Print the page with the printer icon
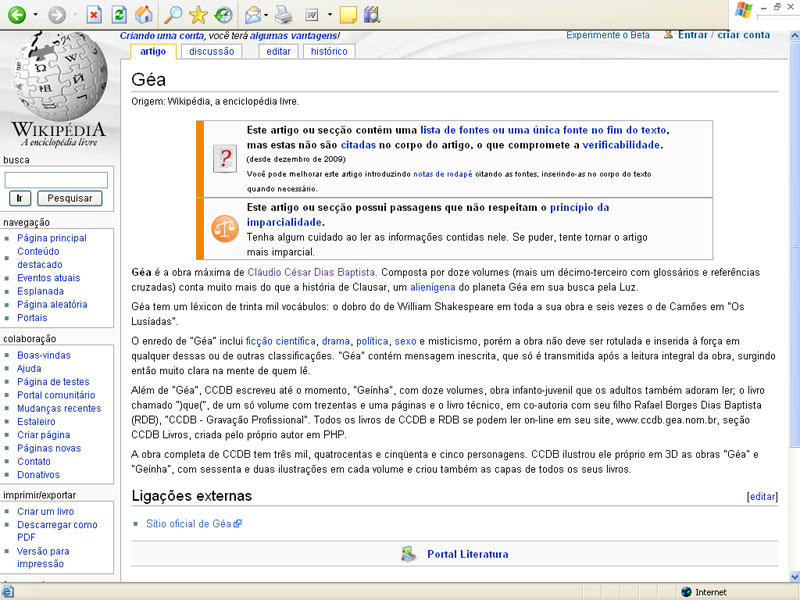Viewport: 800px width, 600px height. point(283,15)
